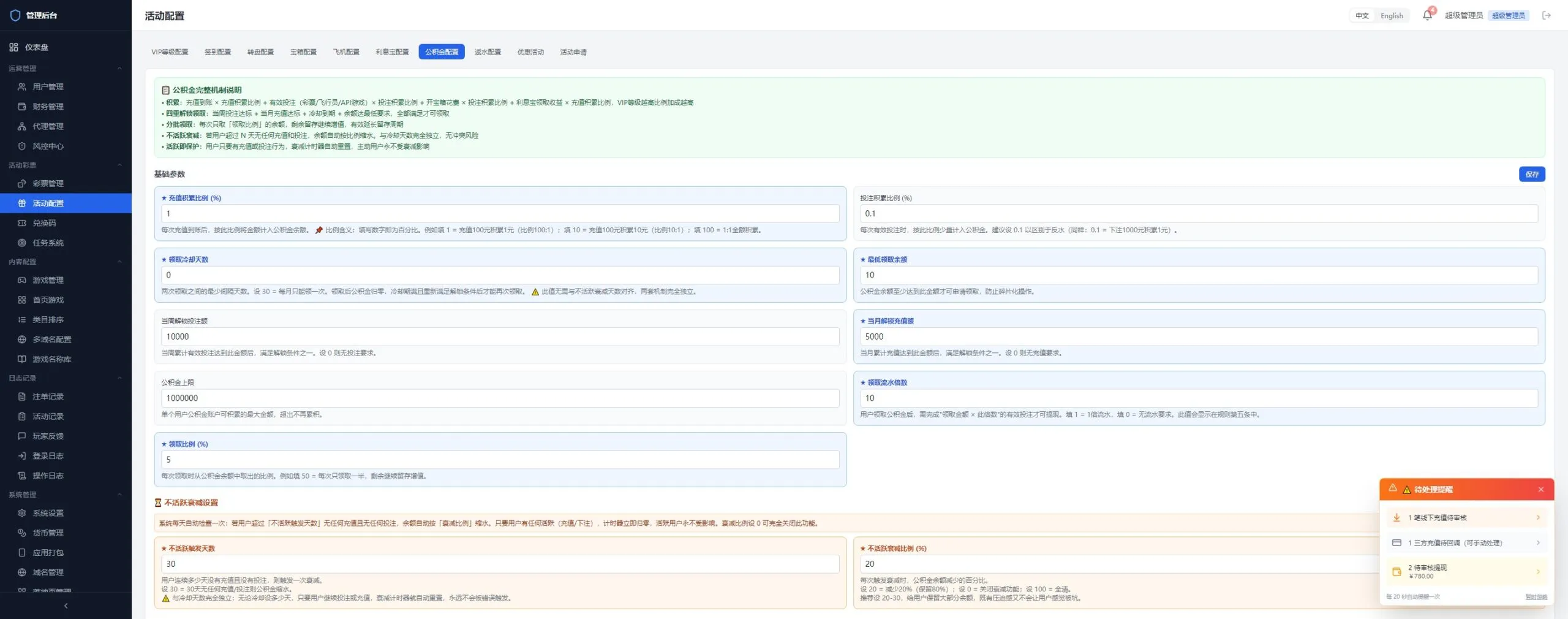Click the 风控中心 shield icon
The width and height of the screenshot is (1568, 619).
22,146
